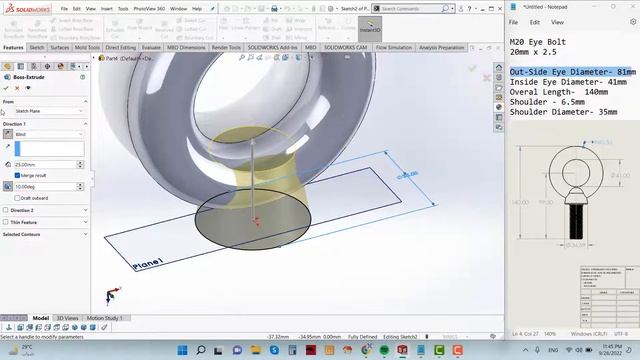640x360 pixels.
Task: Click the Zoom to Fit magnifier in heads-up toolbar
Action: pos(242,58)
